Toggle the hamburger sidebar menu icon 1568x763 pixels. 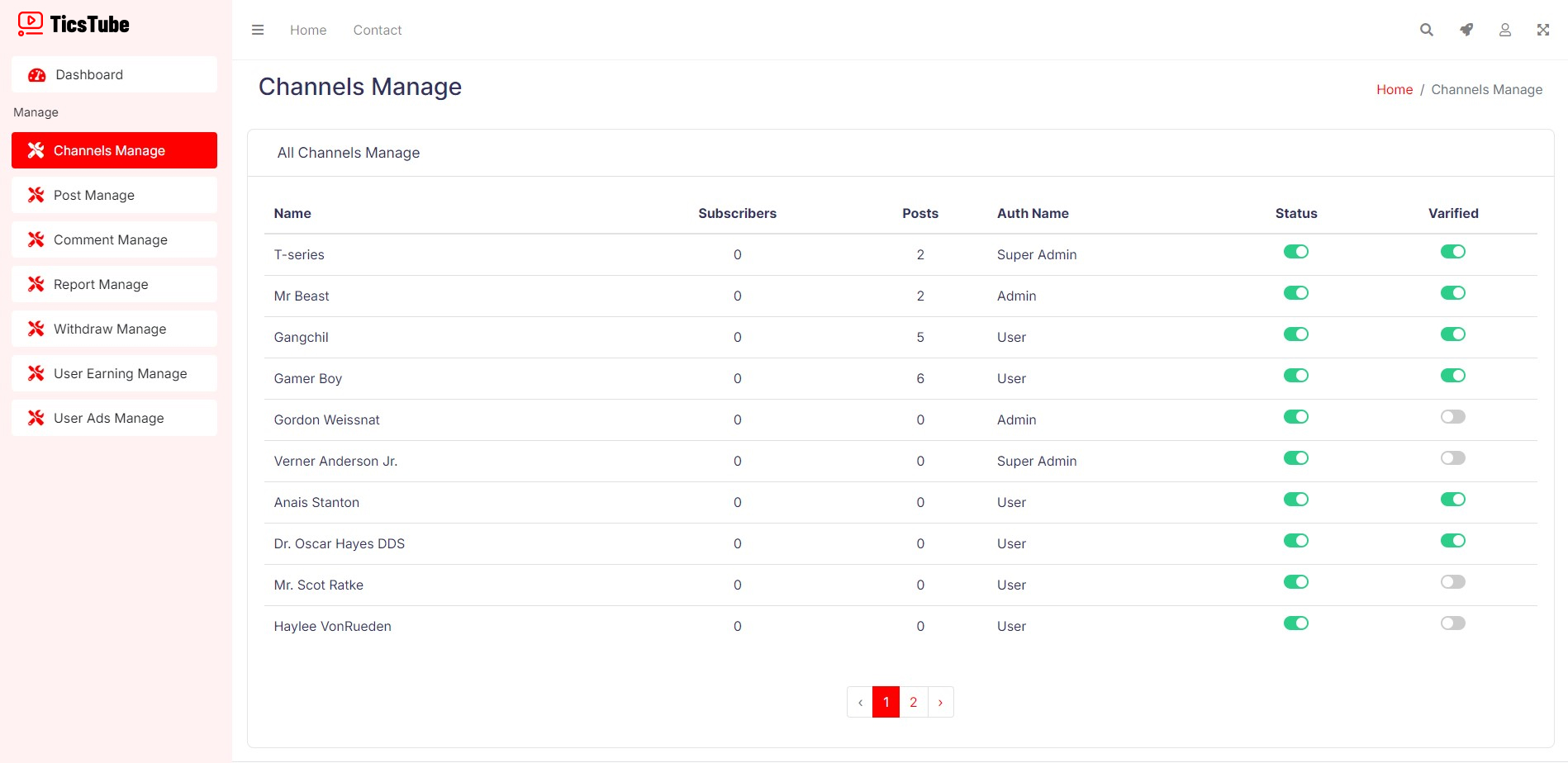pyautogui.click(x=258, y=30)
